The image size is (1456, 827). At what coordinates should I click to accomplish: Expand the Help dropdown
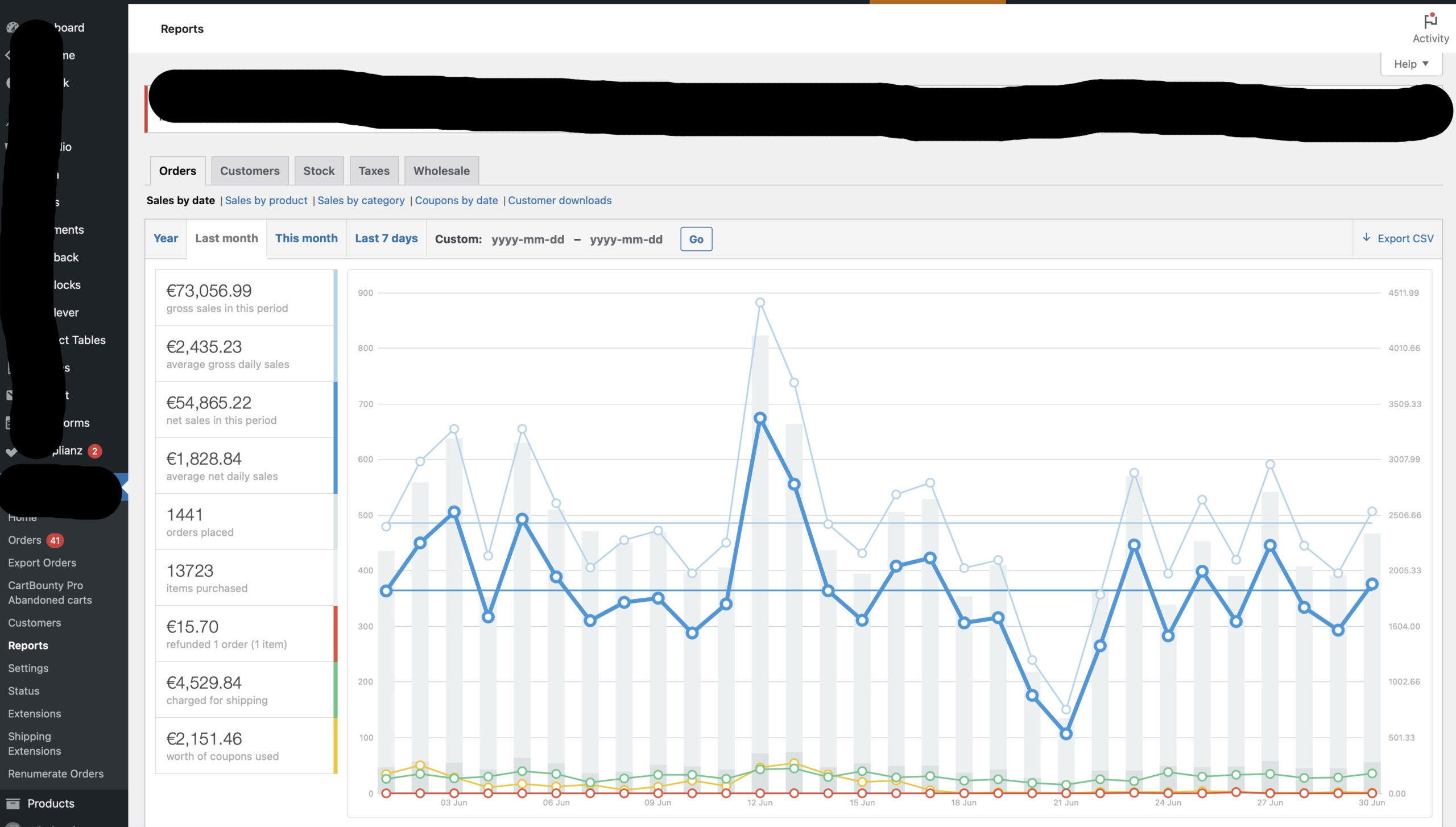pos(1411,64)
